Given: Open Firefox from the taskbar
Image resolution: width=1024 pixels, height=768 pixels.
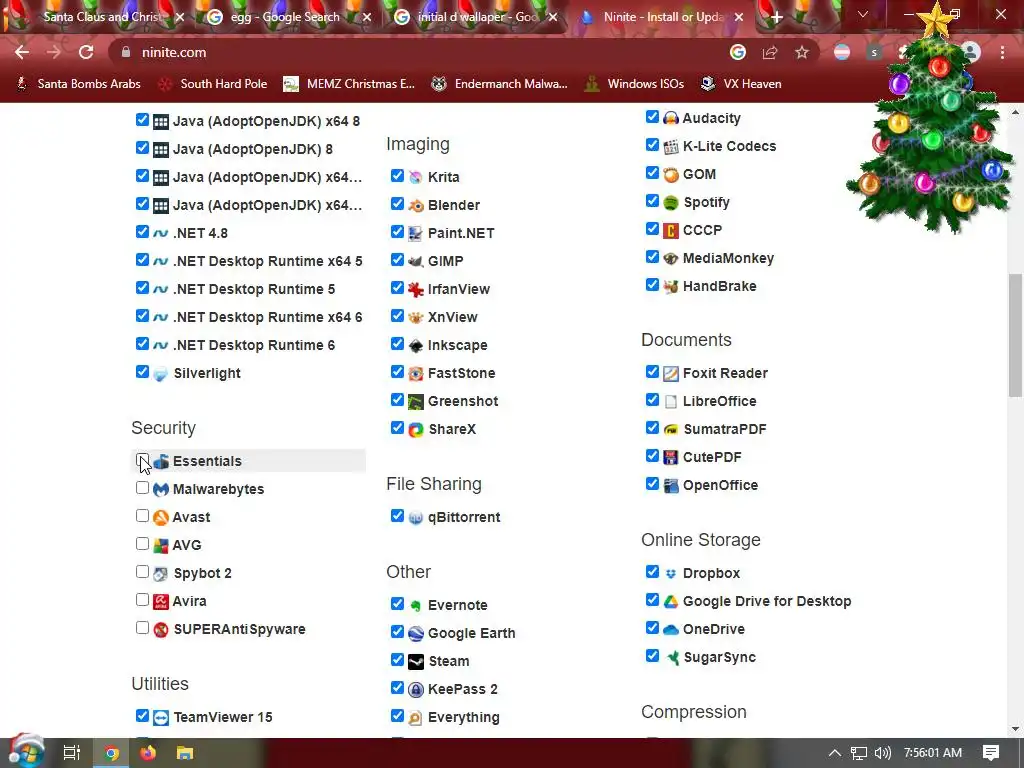Looking at the screenshot, I should click(x=148, y=753).
